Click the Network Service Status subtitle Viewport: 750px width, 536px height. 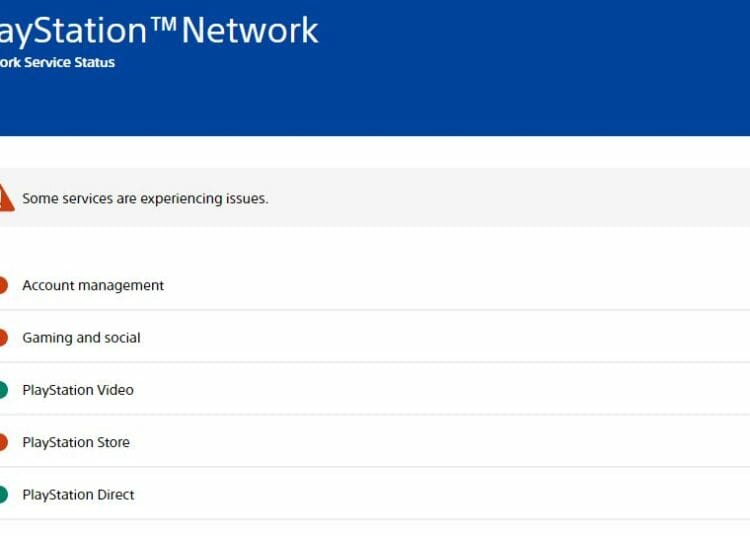57,63
